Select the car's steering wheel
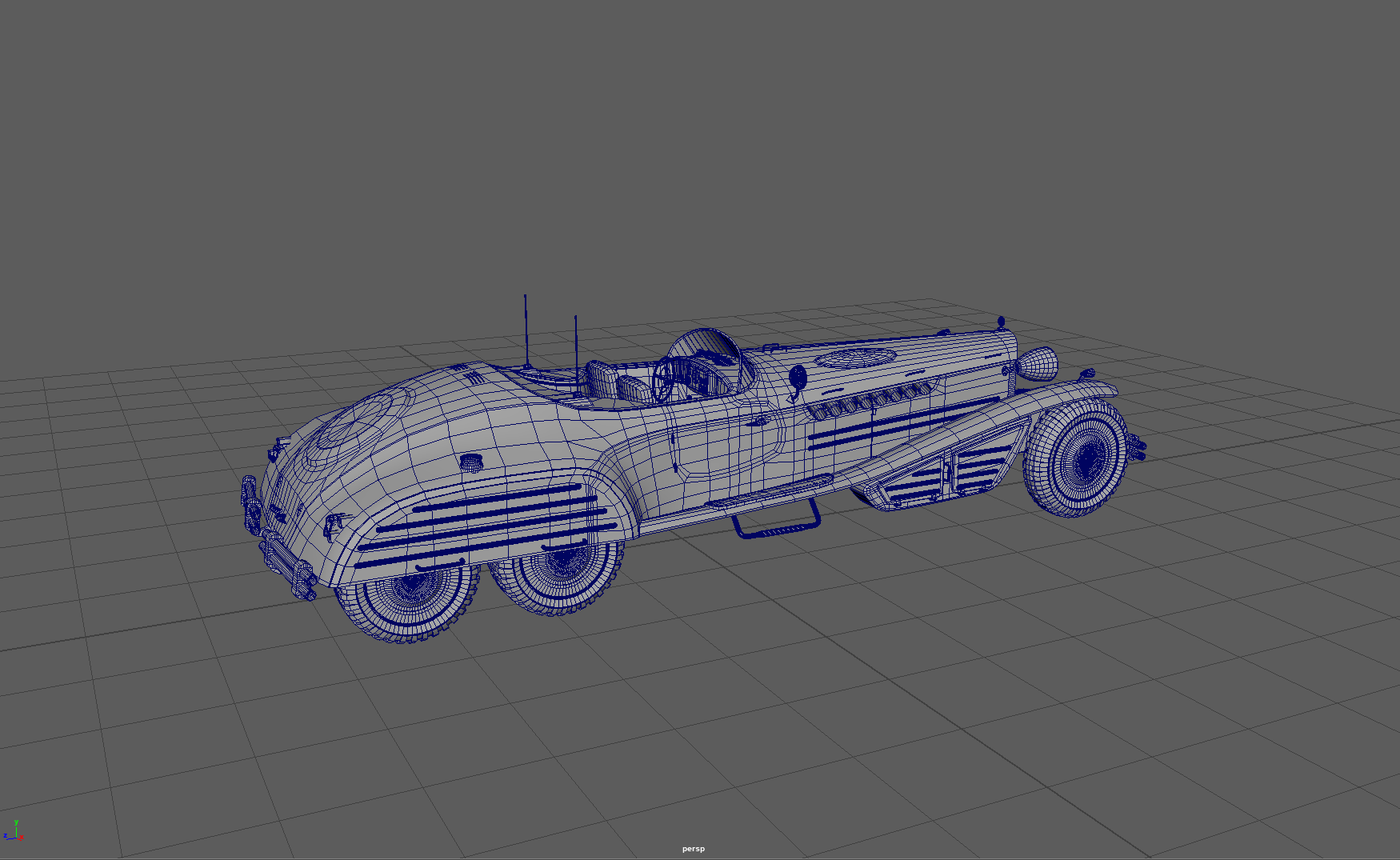Viewport: 1400px width, 860px height. coord(662,381)
